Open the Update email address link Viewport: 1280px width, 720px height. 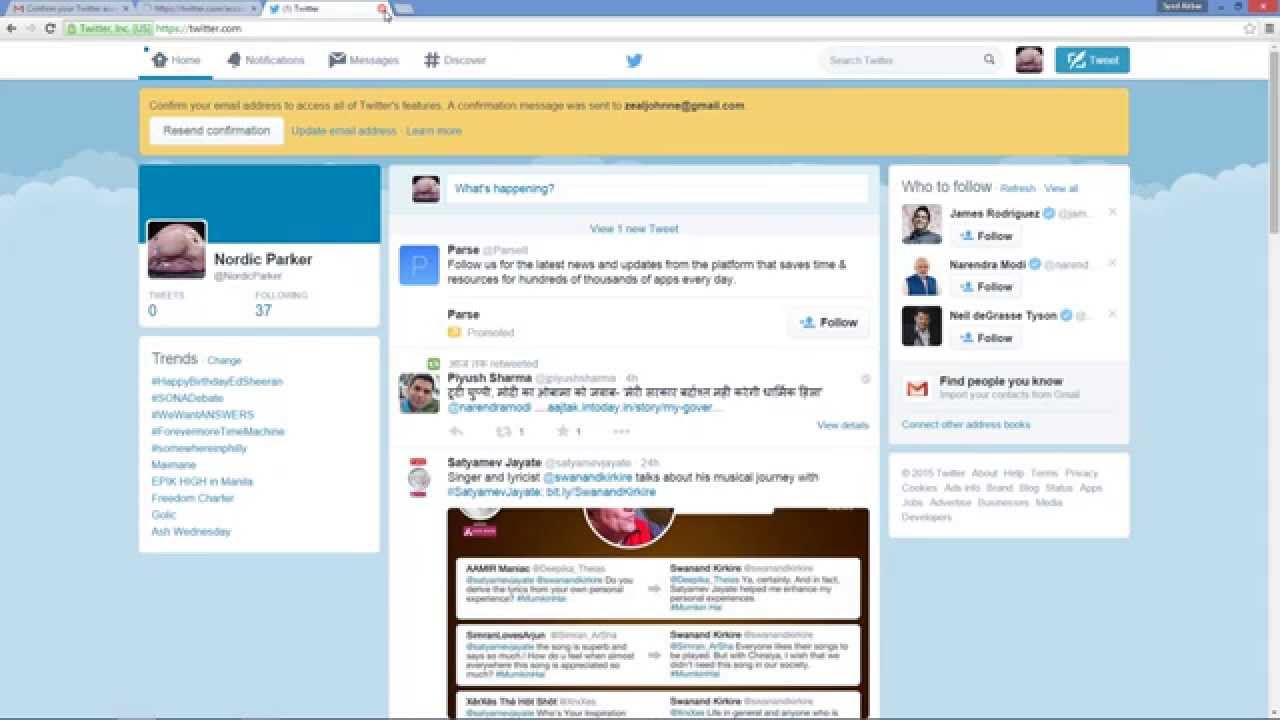[x=344, y=131]
